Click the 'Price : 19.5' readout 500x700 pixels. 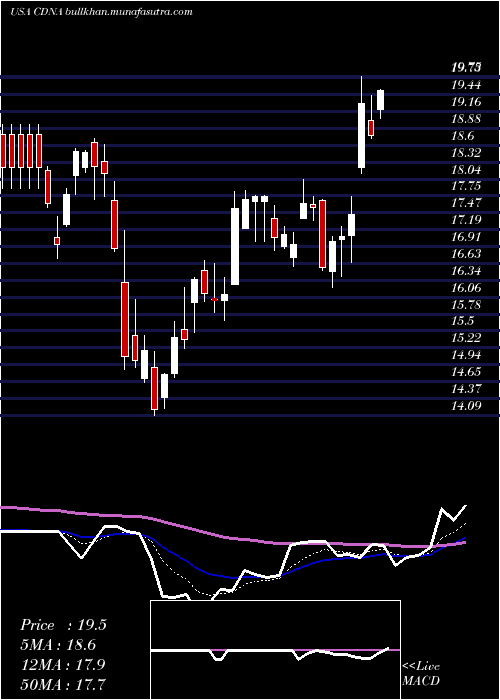coord(63,625)
